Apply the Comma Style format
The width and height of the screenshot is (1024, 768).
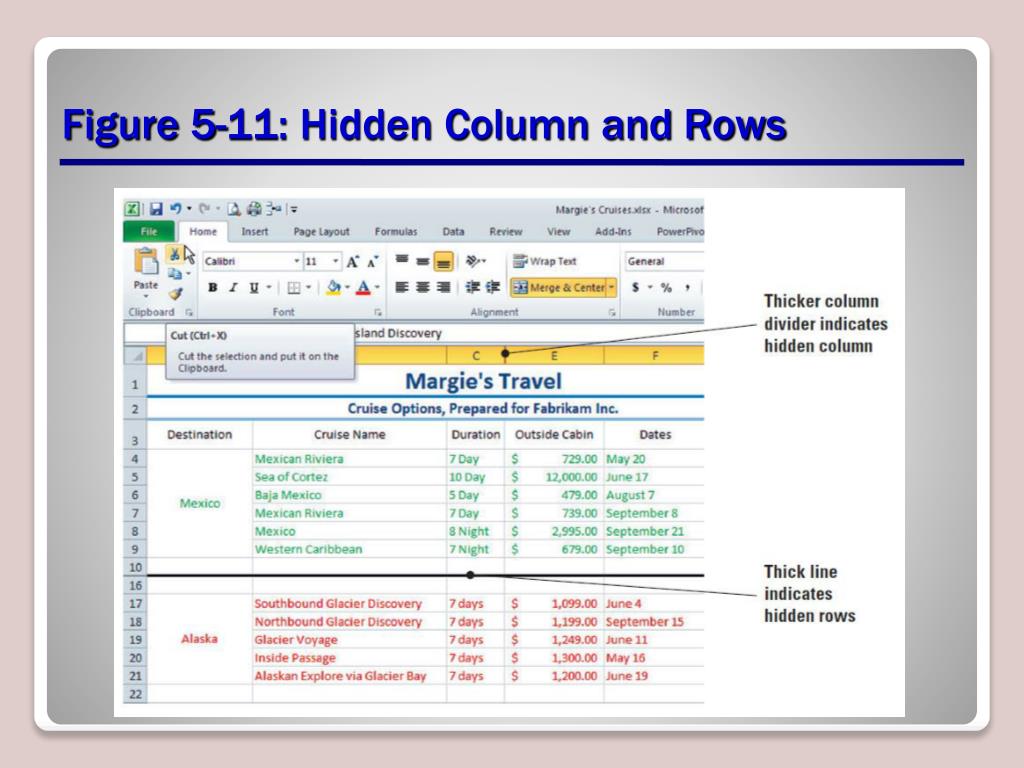[687, 287]
